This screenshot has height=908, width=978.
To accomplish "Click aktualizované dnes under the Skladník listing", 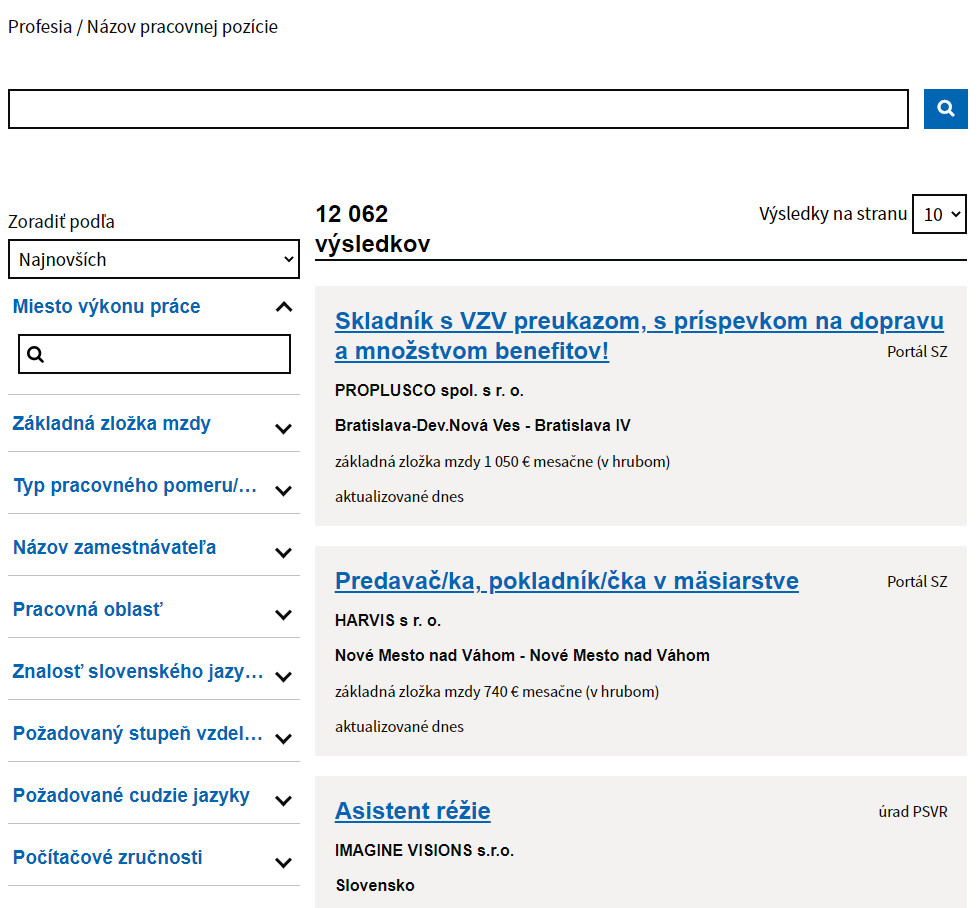I will 399,496.
